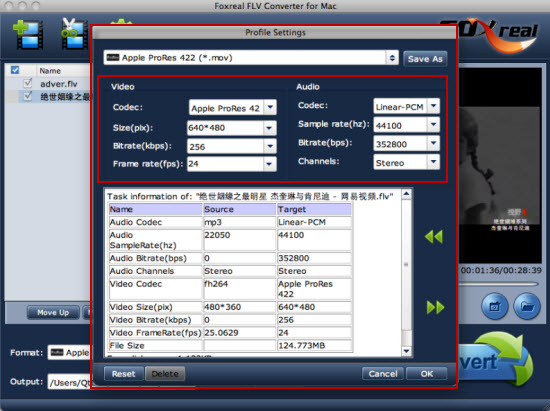Image resolution: width=550 pixels, height=411 pixels.
Task: Click in the Video Bitrate 256 field
Action: click(225, 146)
